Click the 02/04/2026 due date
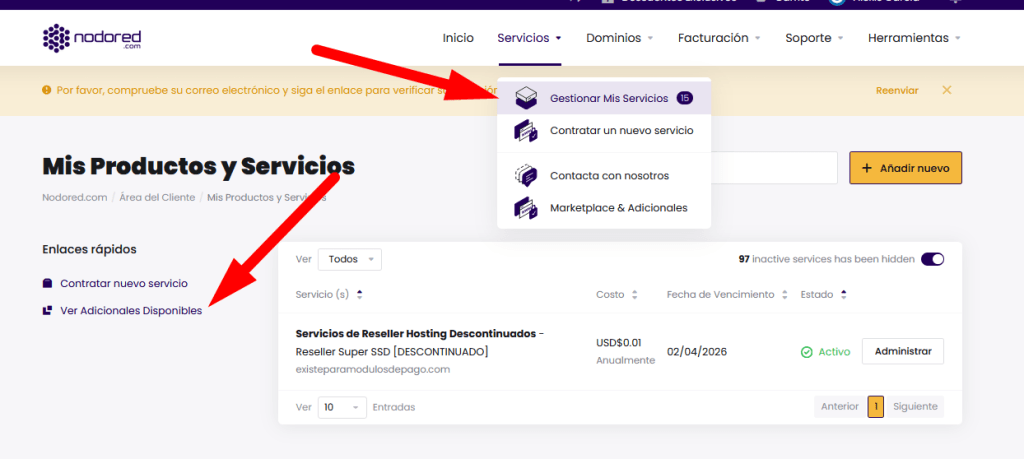Image resolution: width=1024 pixels, height=459 pixels. (x=697, y=352)
